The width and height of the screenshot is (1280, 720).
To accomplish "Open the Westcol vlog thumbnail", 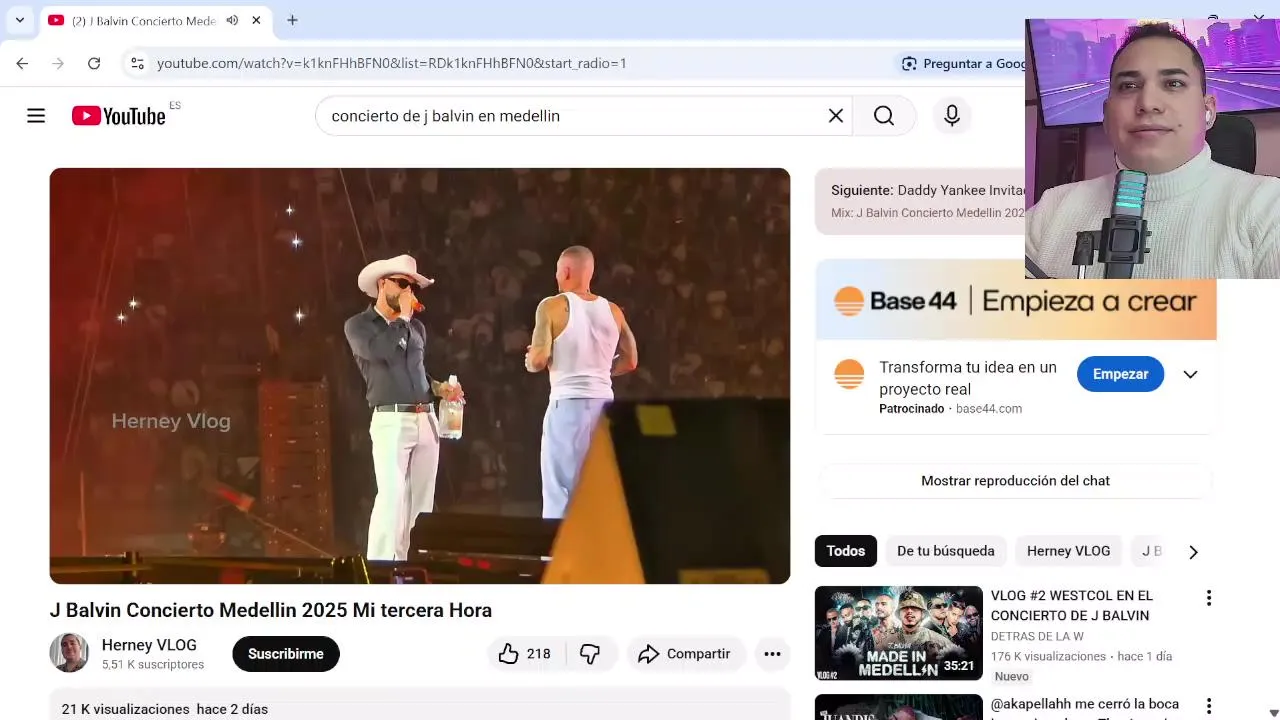I will 899,633.
